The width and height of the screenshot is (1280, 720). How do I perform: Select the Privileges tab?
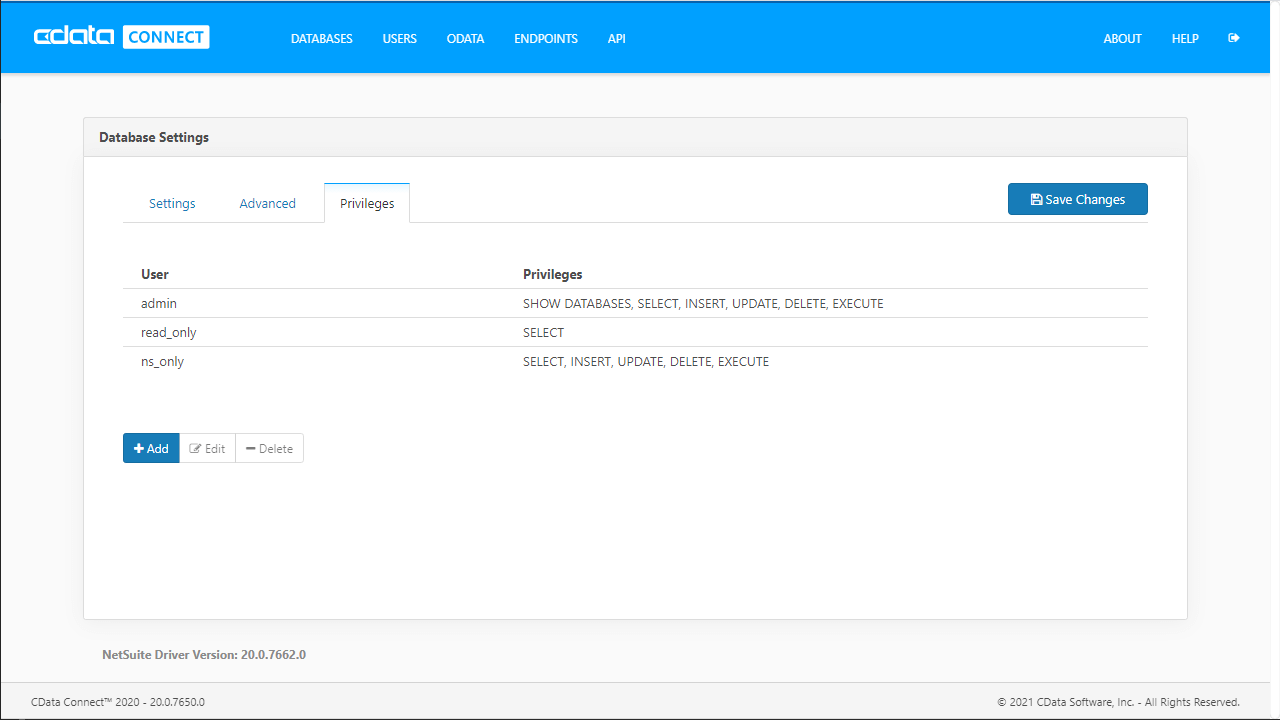[x=367, y=203]
